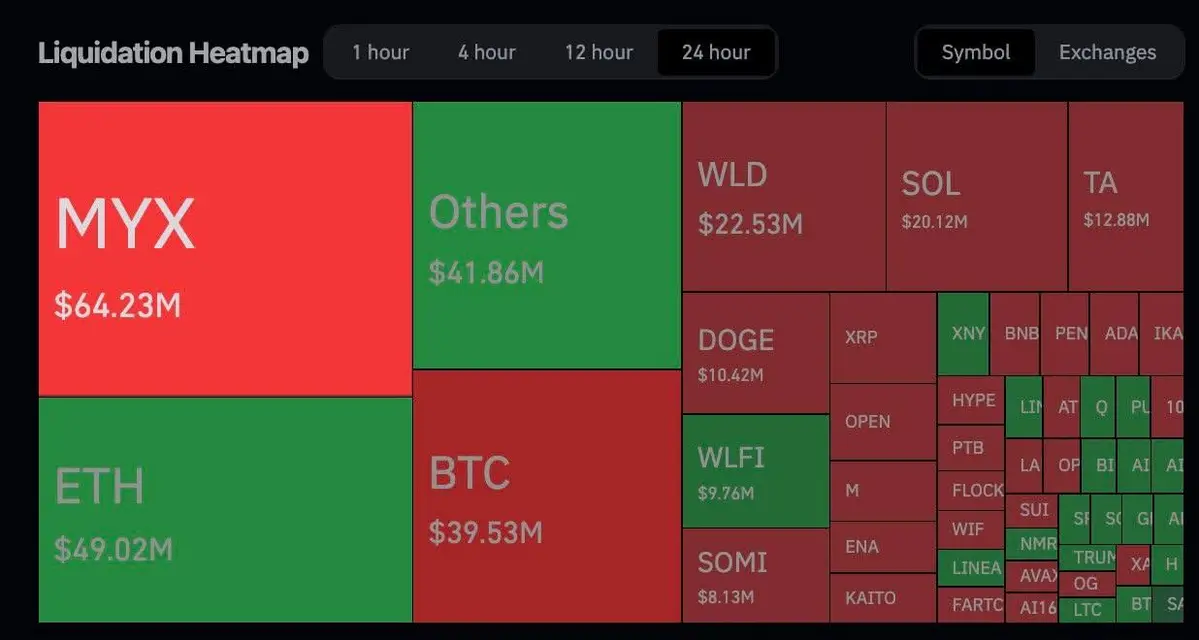Select the 24 hour timeframe
The image size is (1199, 640).
pyautogui.click(x=715, y=52)
